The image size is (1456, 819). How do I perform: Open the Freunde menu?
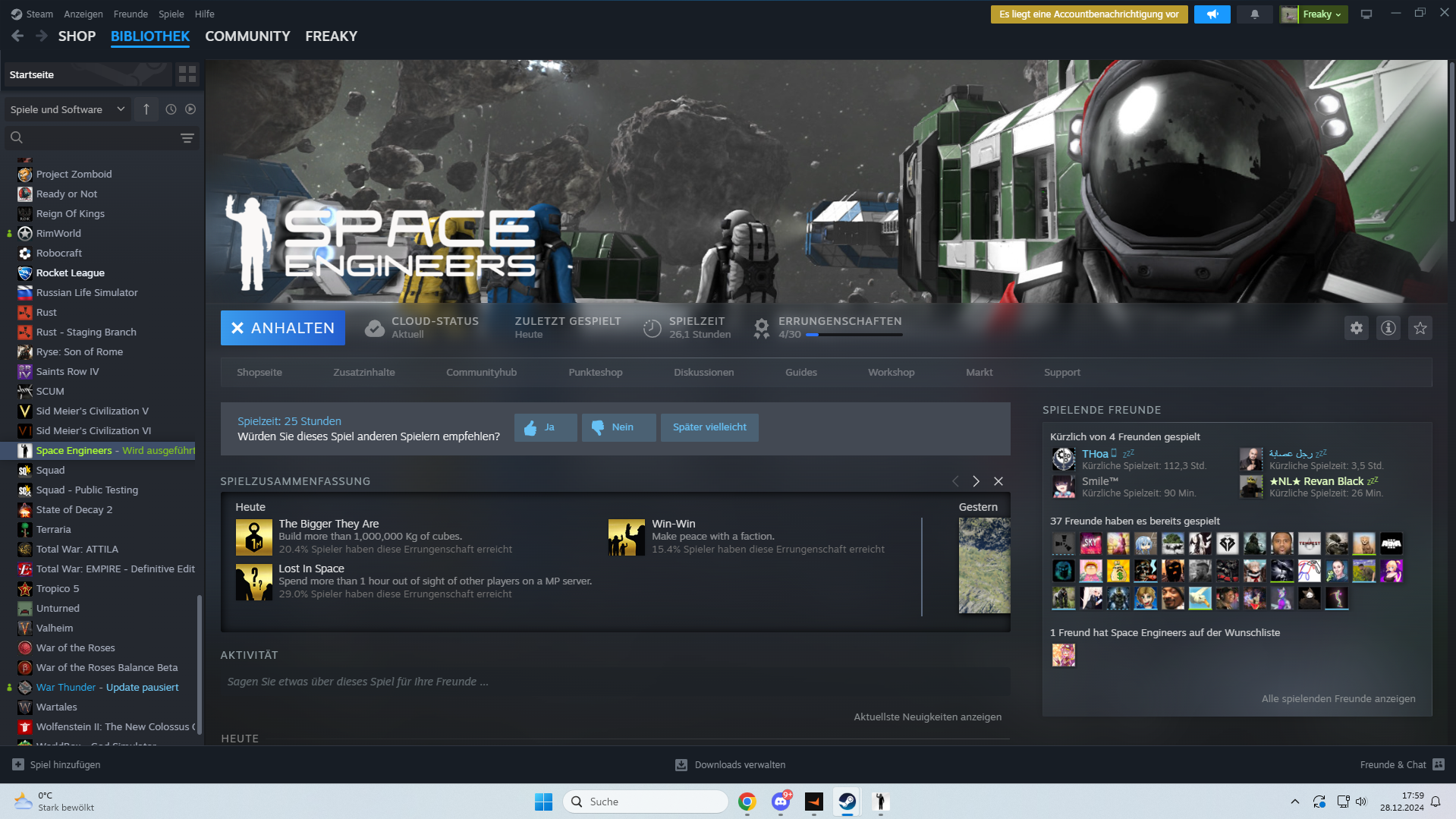click(131, 14)
